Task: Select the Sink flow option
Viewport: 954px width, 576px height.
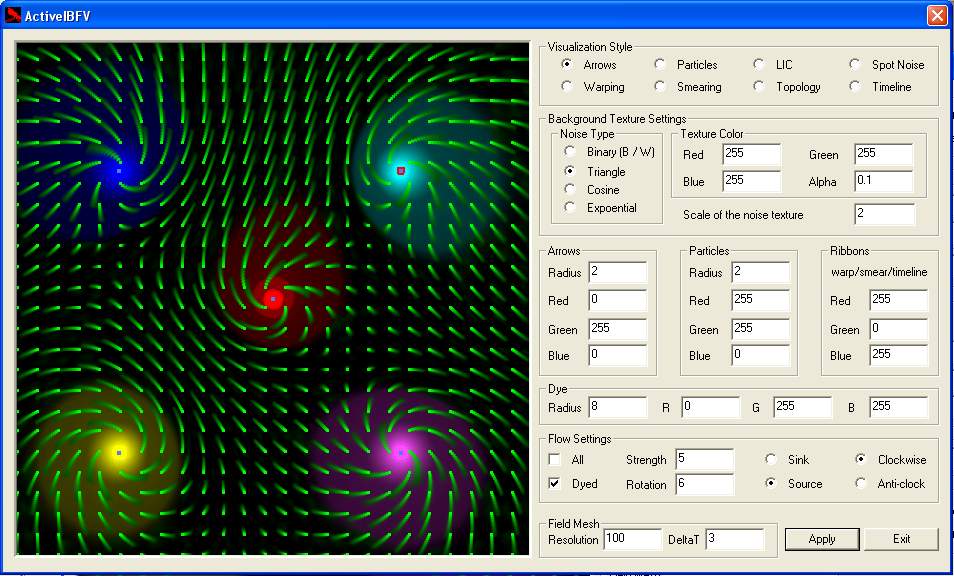Action: 771,460
